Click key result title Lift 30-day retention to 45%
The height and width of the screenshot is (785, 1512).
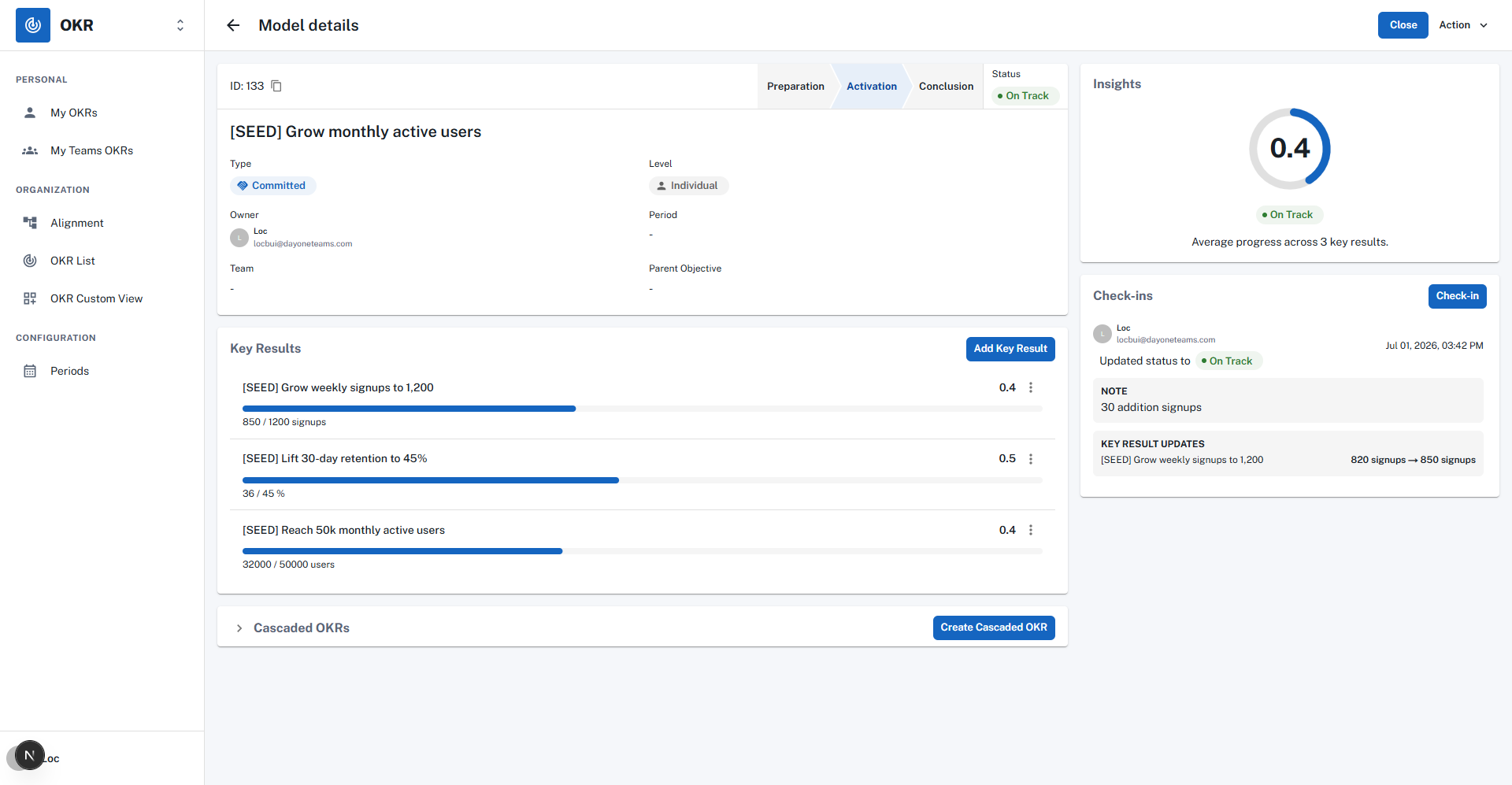(335, 458)
